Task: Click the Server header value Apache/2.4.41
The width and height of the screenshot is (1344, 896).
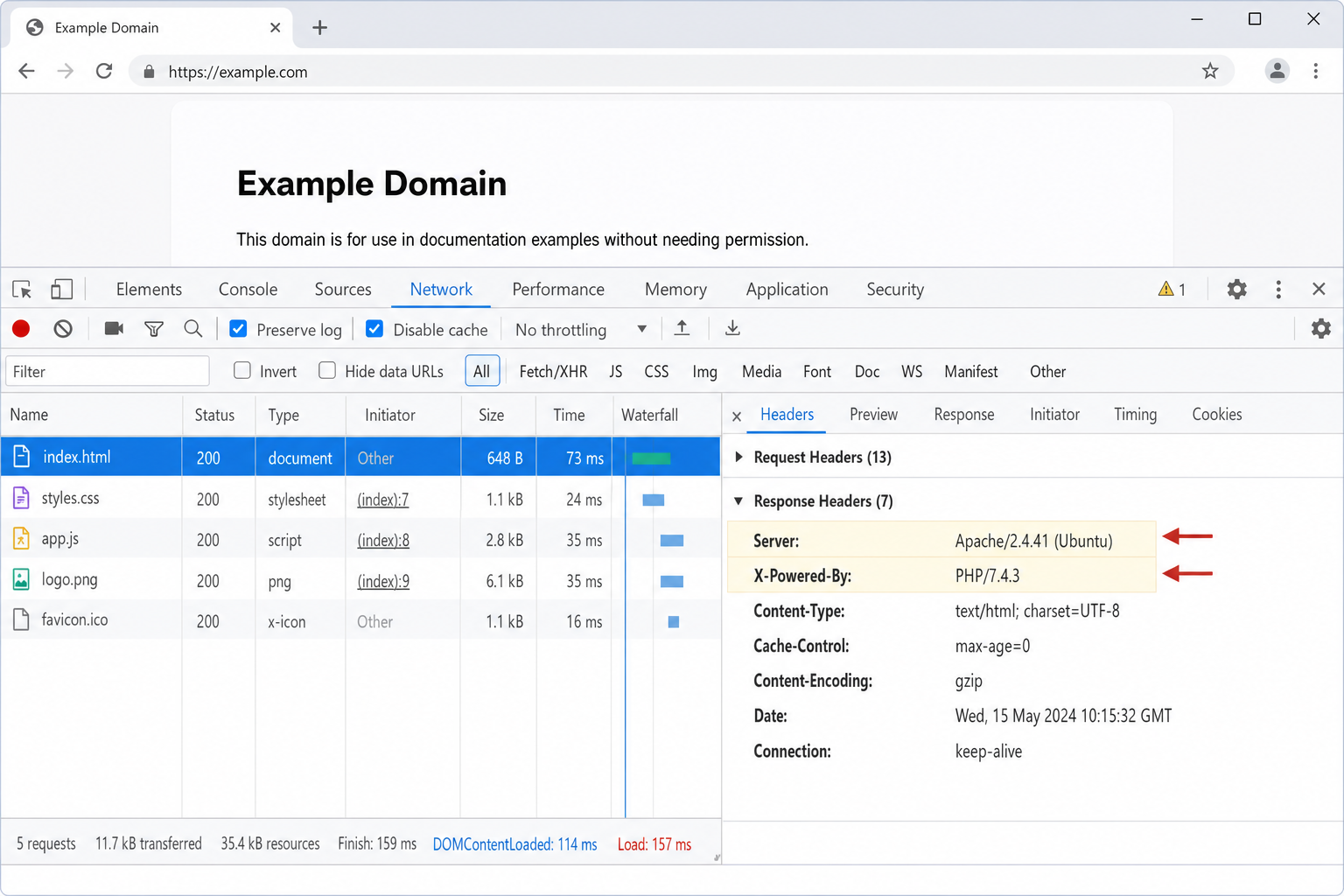Action: 1033,541
